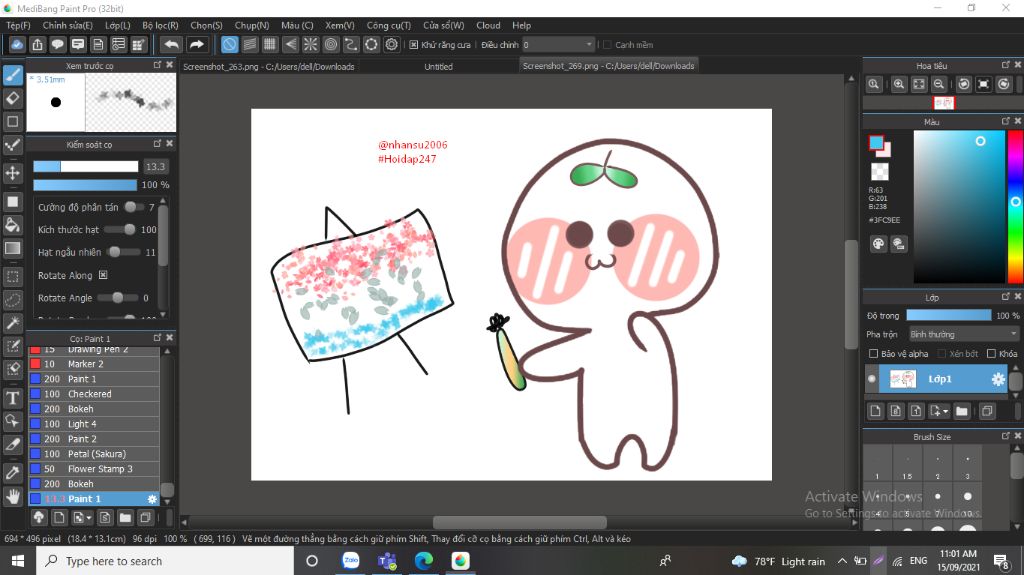Image resolution: width=1024 pixels, height=575 pixels.
Task: Select Light 4 brush
Action: tap(94, 424)
